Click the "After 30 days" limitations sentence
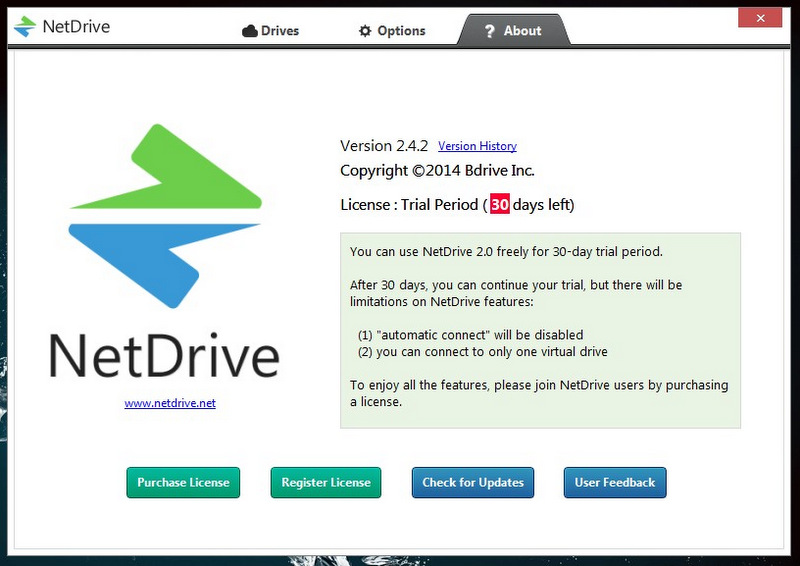This screenshot has width=800, height=566. point(516,293)
